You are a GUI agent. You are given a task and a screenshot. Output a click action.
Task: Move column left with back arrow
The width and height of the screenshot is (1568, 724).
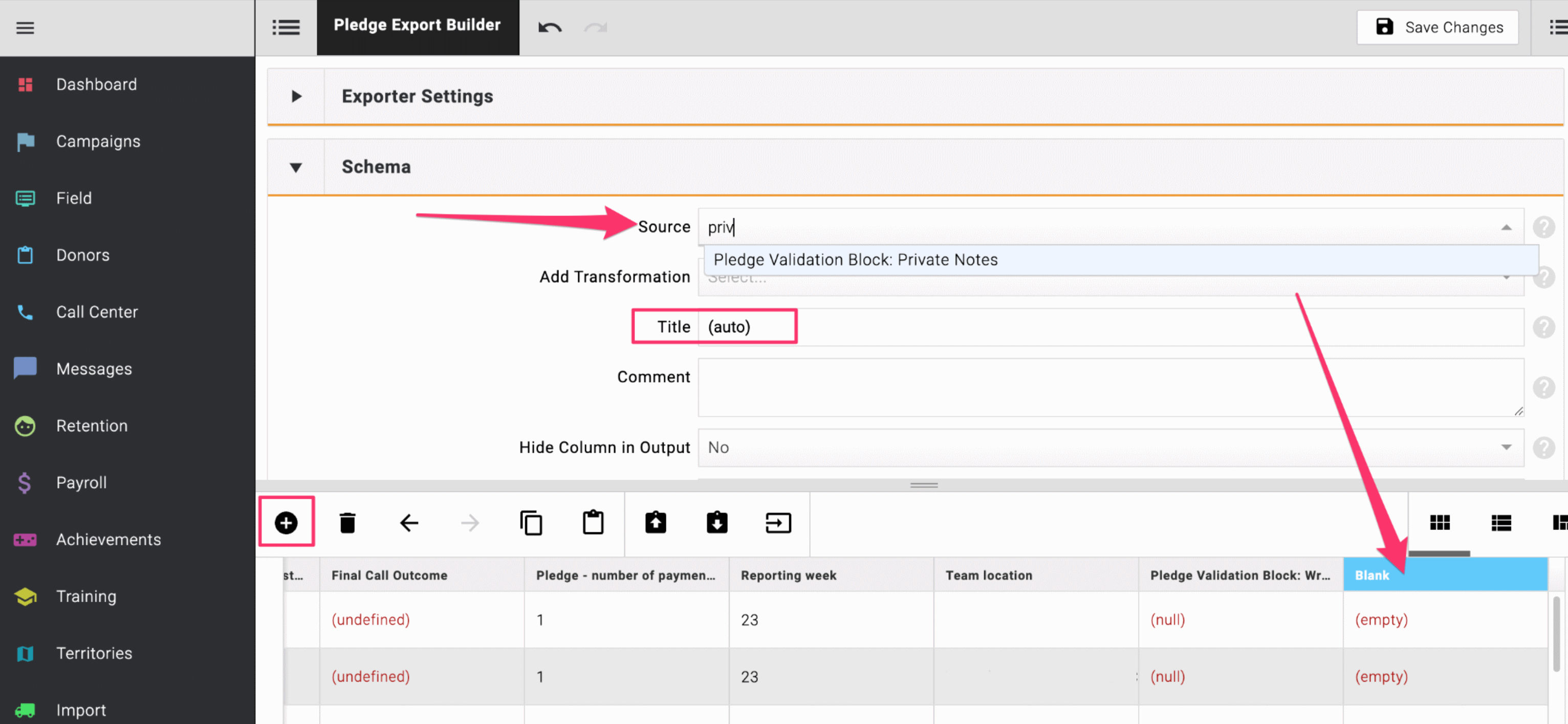point(409,522)
